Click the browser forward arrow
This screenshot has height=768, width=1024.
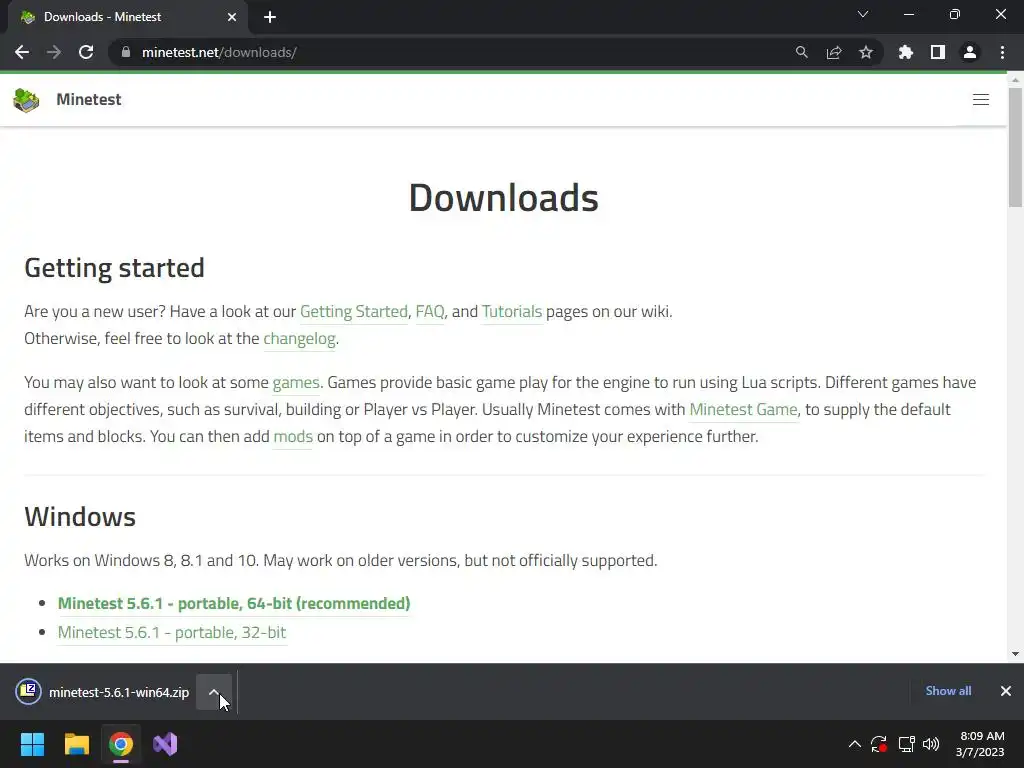pos(54,52)
